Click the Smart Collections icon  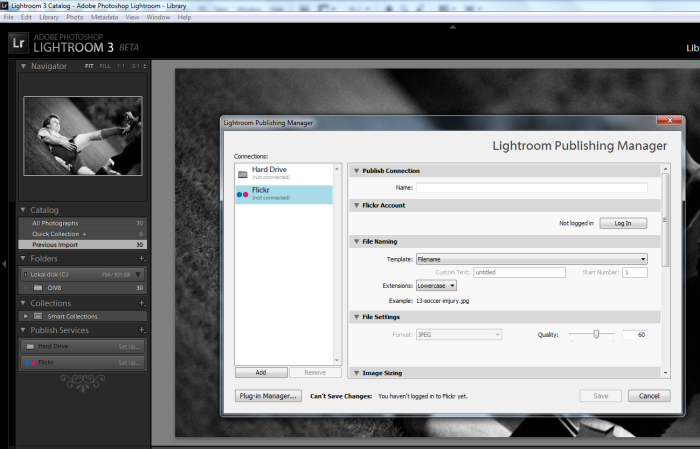click(x=38, y=316)
